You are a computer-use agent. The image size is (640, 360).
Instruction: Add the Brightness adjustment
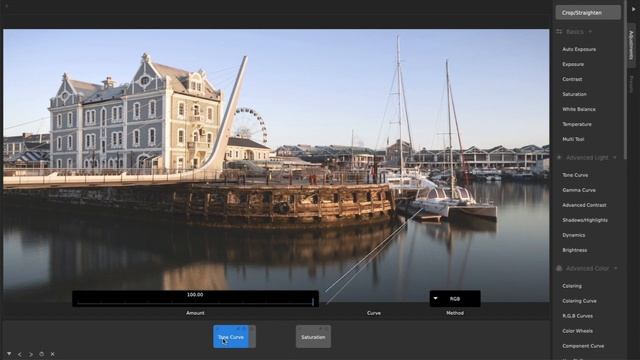pyautogui.click(x=575, y=250)
